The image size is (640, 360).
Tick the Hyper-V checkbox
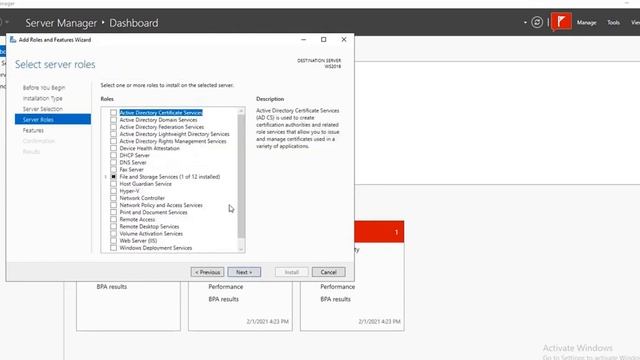pyautogui.click(x=113, y=191)
